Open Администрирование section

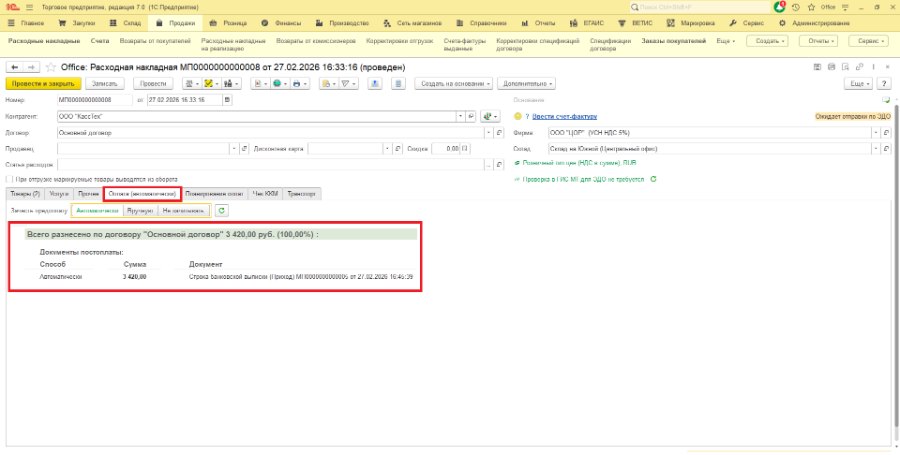[815, 24]
